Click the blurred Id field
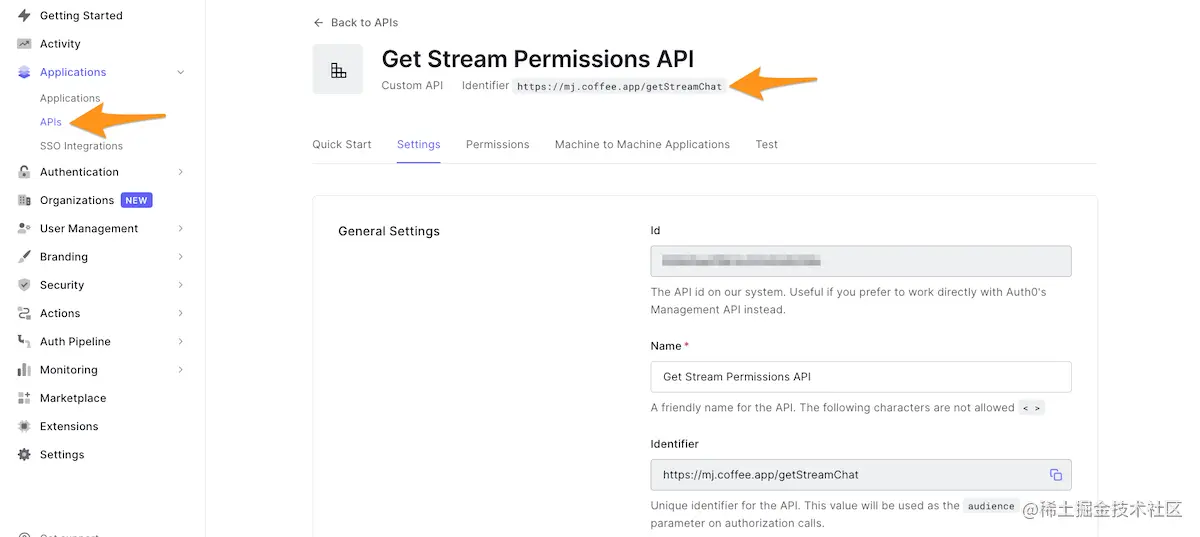Viewport: 1200px width, 537px height. point(861,261)
